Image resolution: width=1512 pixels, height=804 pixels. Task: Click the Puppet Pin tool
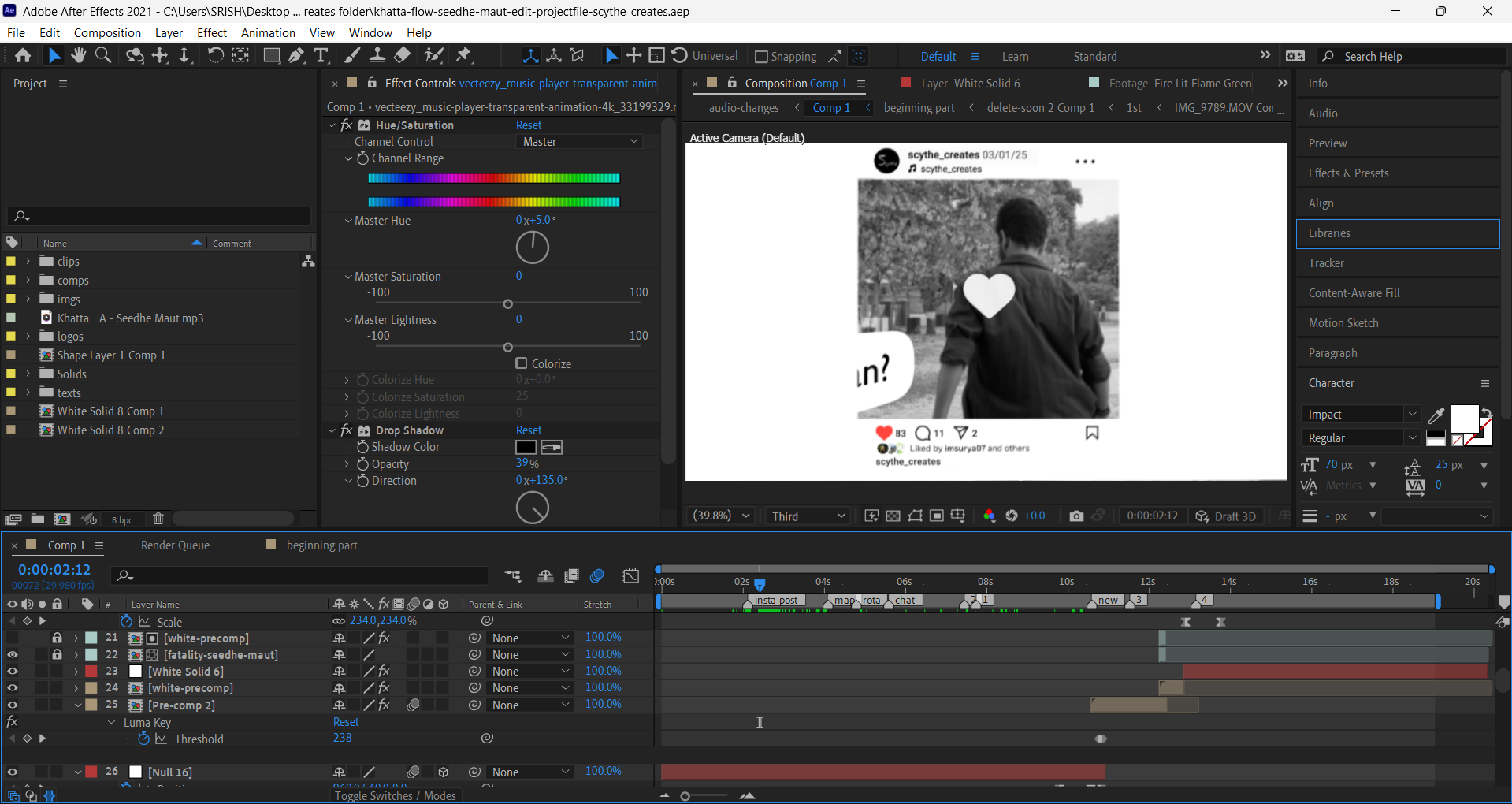point(464,55)
